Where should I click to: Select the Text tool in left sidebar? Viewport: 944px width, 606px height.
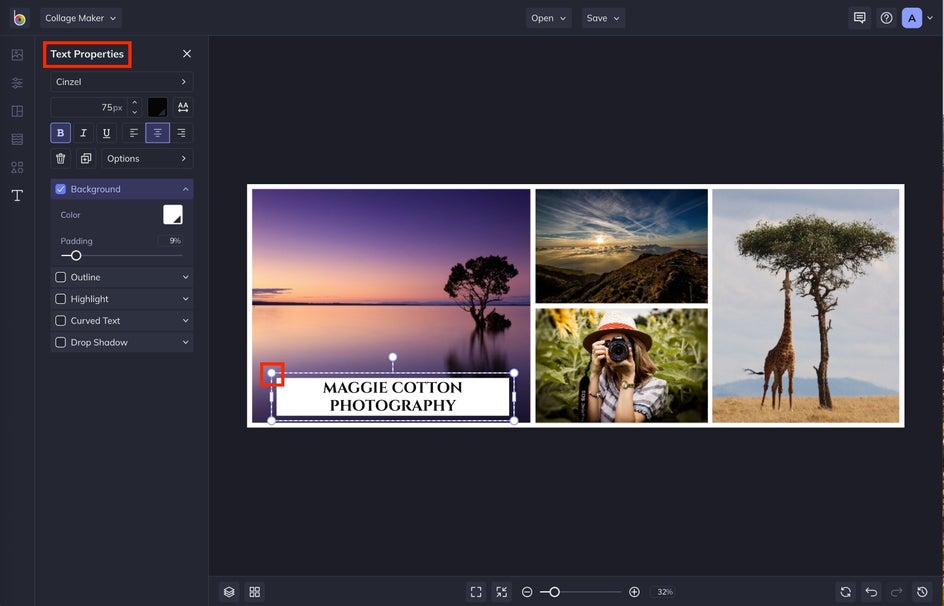[17, 195]
